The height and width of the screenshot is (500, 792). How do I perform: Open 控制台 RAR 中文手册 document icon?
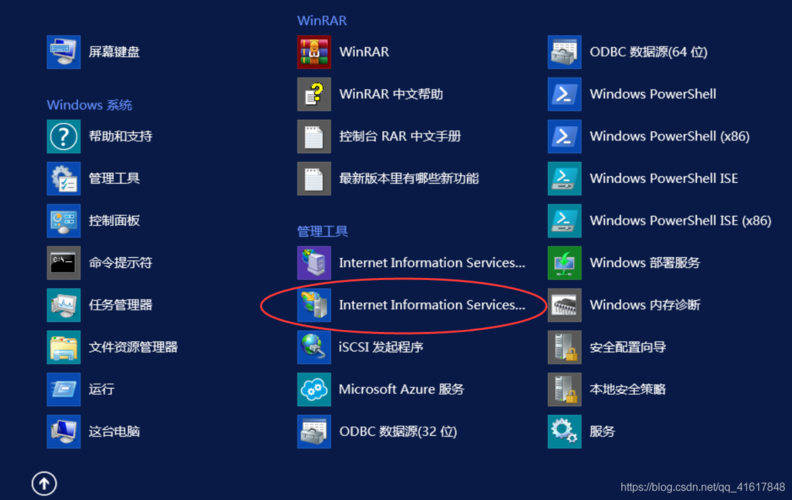[314, 136]
